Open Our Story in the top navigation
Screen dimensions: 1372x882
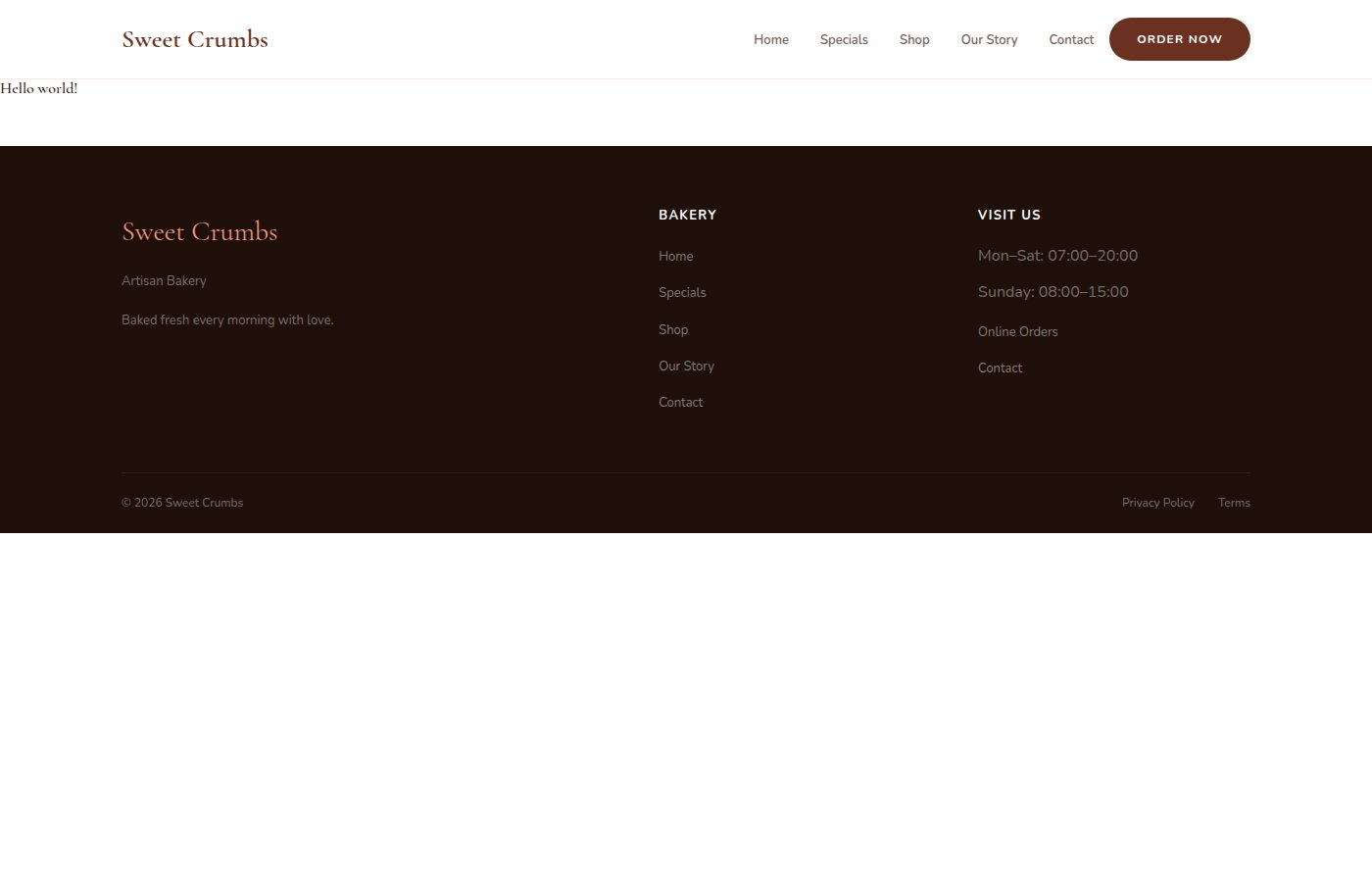click(989, 39)
